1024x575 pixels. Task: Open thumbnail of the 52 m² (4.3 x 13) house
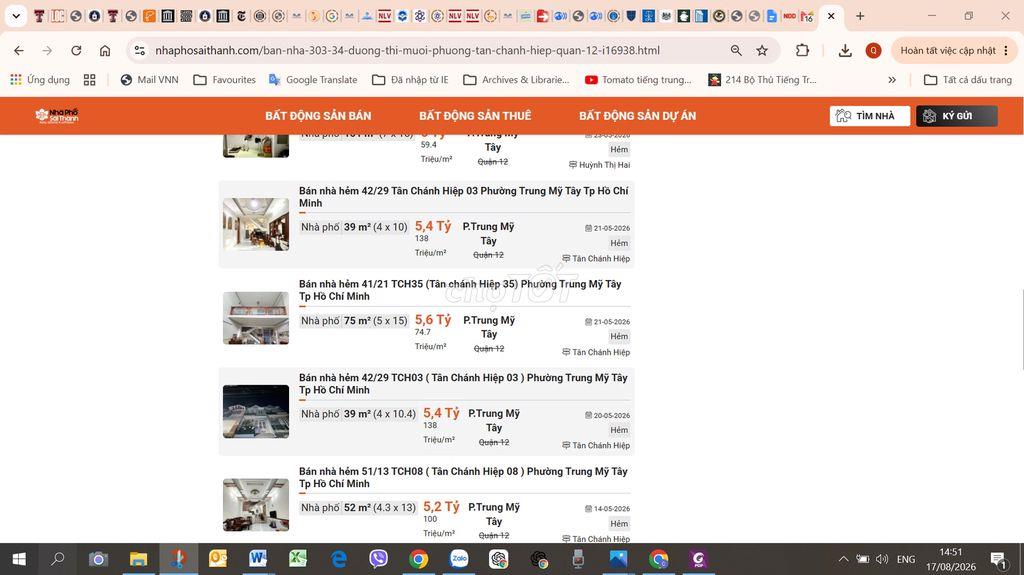click(256, 505)
